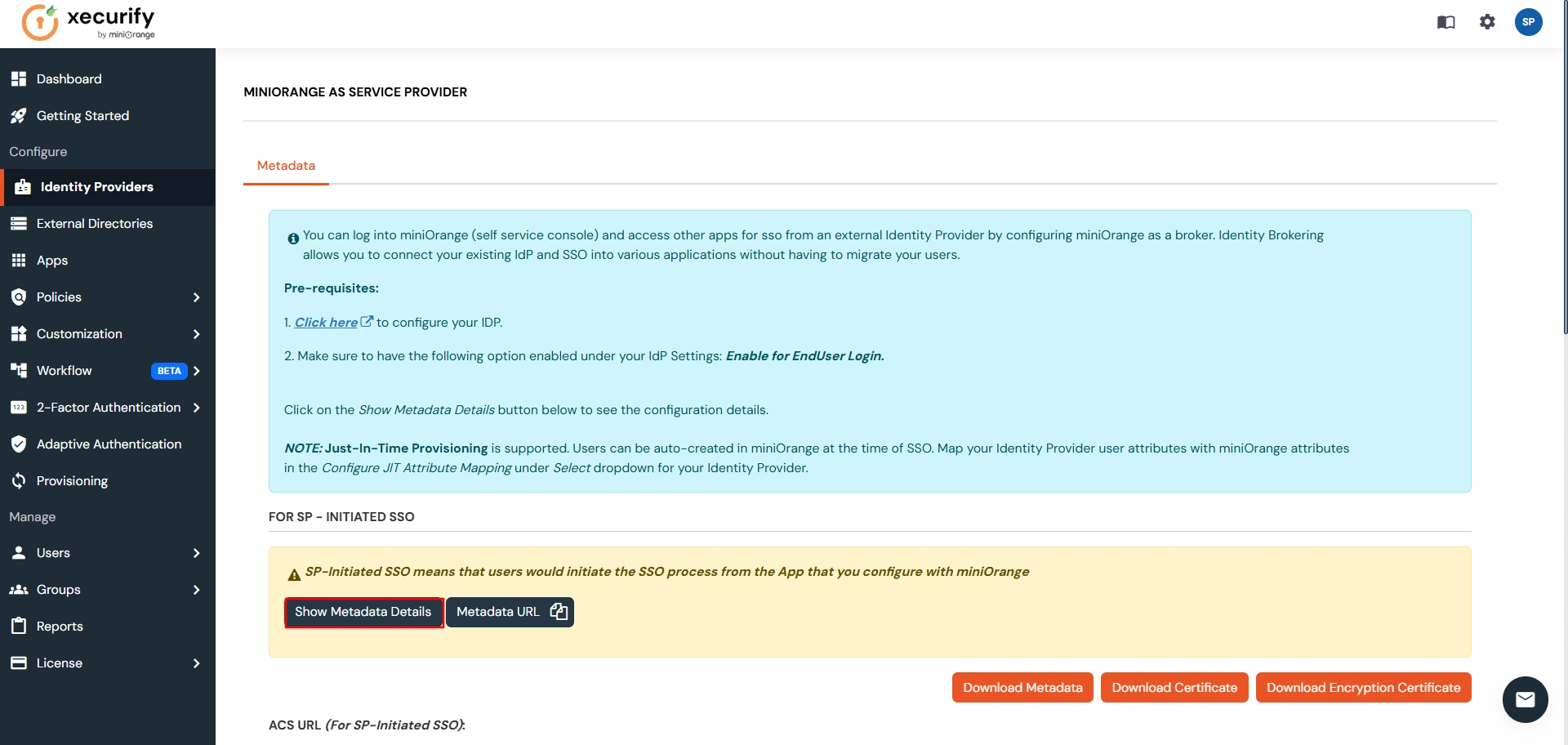Click the warning triangle icon
Image resolution: width=1568 pixels, height=745 pixels.
click(294, 574)
